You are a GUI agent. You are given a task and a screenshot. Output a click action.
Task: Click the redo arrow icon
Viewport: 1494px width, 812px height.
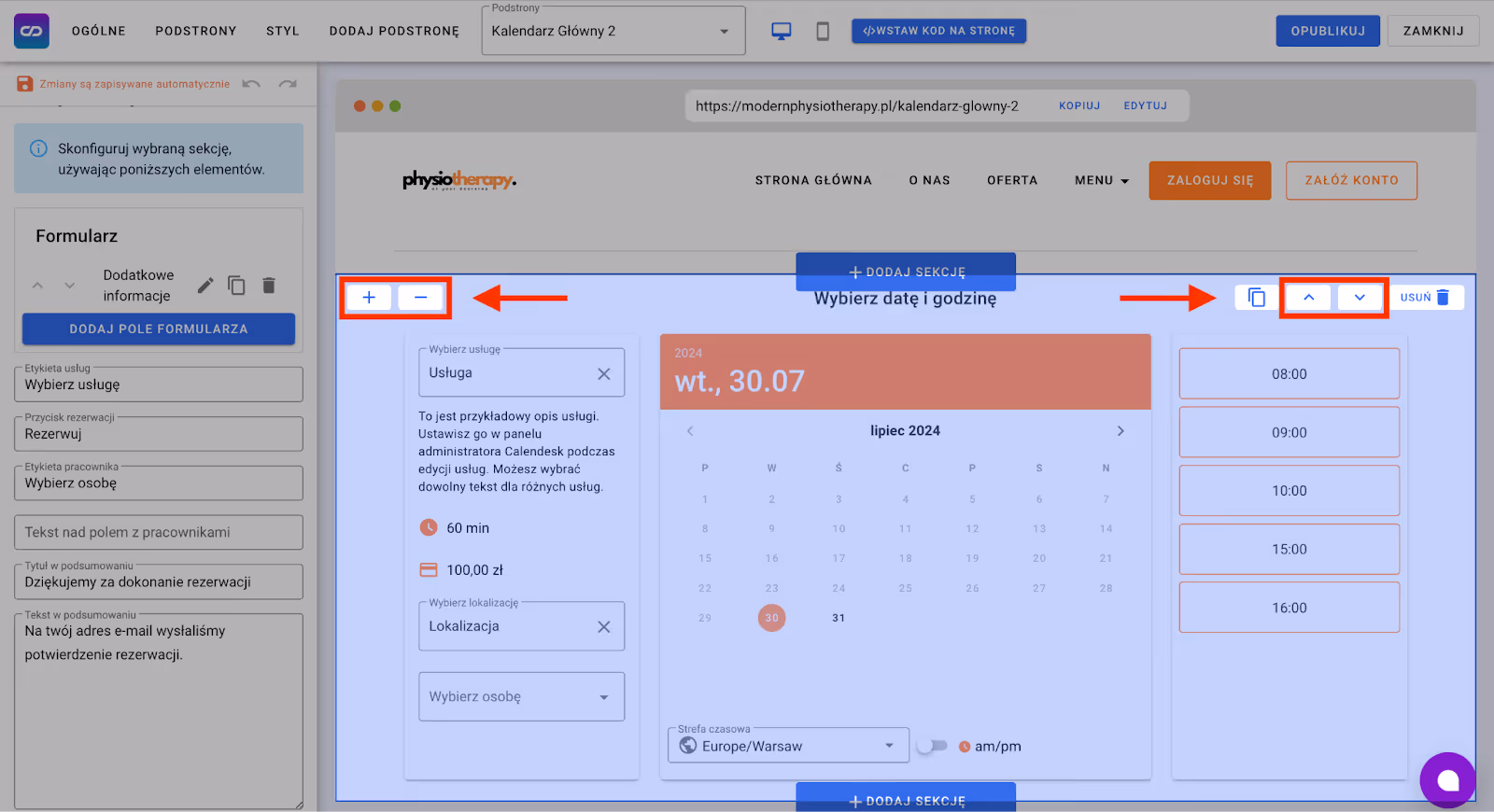[x=288, y=84]
